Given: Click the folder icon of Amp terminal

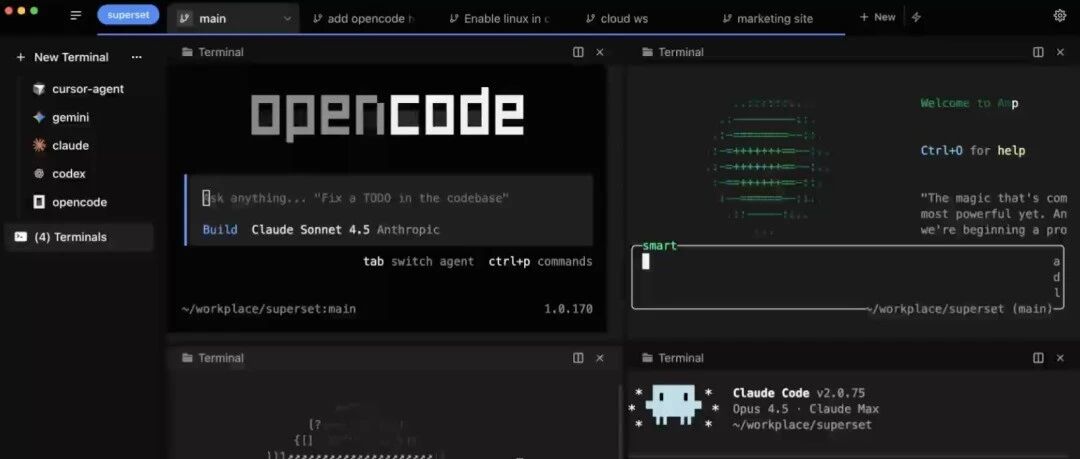Looking at the screenshot, I should tap(647, 52).
